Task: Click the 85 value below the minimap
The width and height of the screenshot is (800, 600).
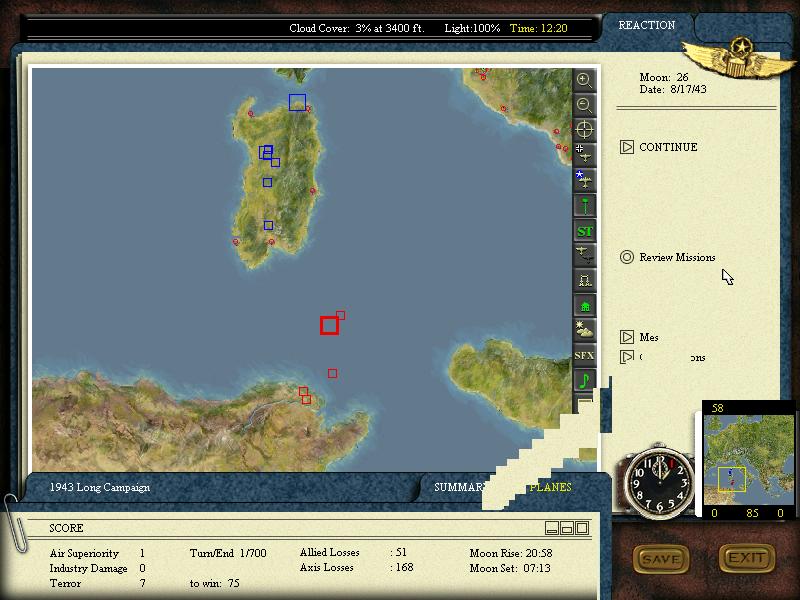Action: 752,513
